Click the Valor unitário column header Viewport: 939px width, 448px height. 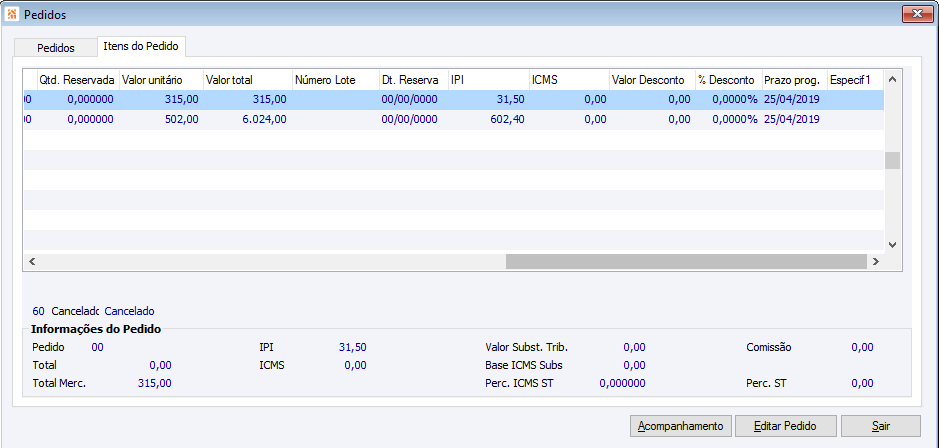pos(160,80)
